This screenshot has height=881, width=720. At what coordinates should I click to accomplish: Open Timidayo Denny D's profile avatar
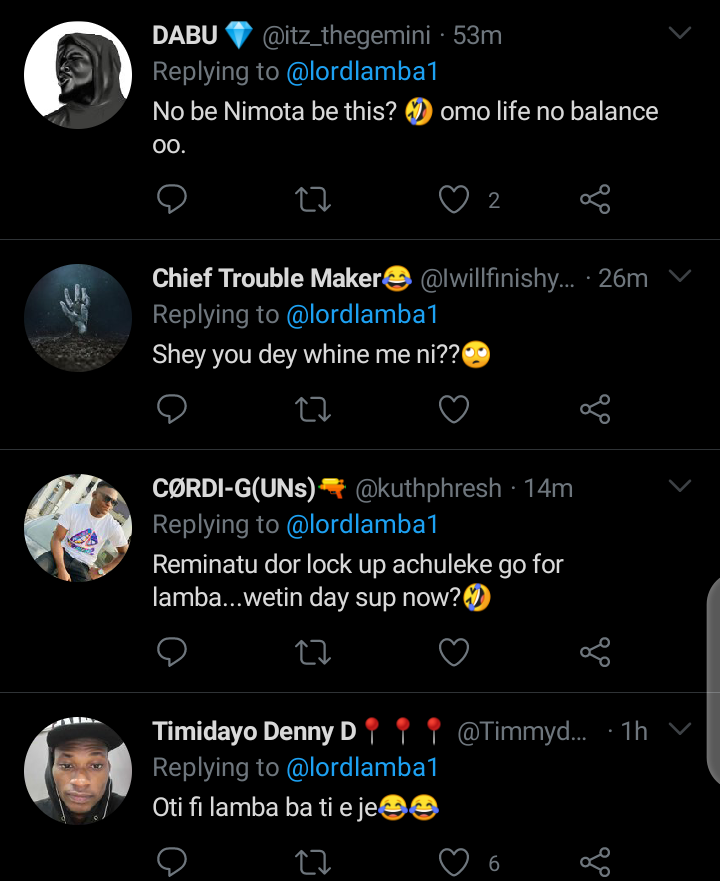78,770
